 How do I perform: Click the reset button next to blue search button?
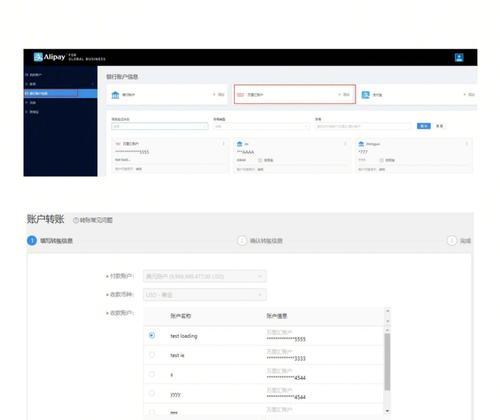440,126
